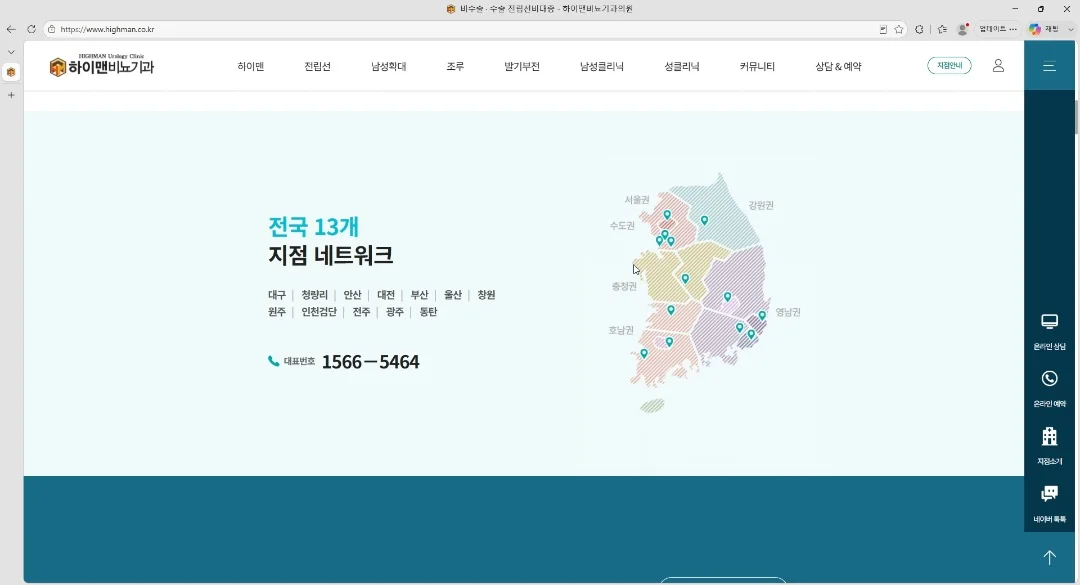The image size is (1080, 585).
Task: Select the 부산 branch link
Action: tap(419, 295)
